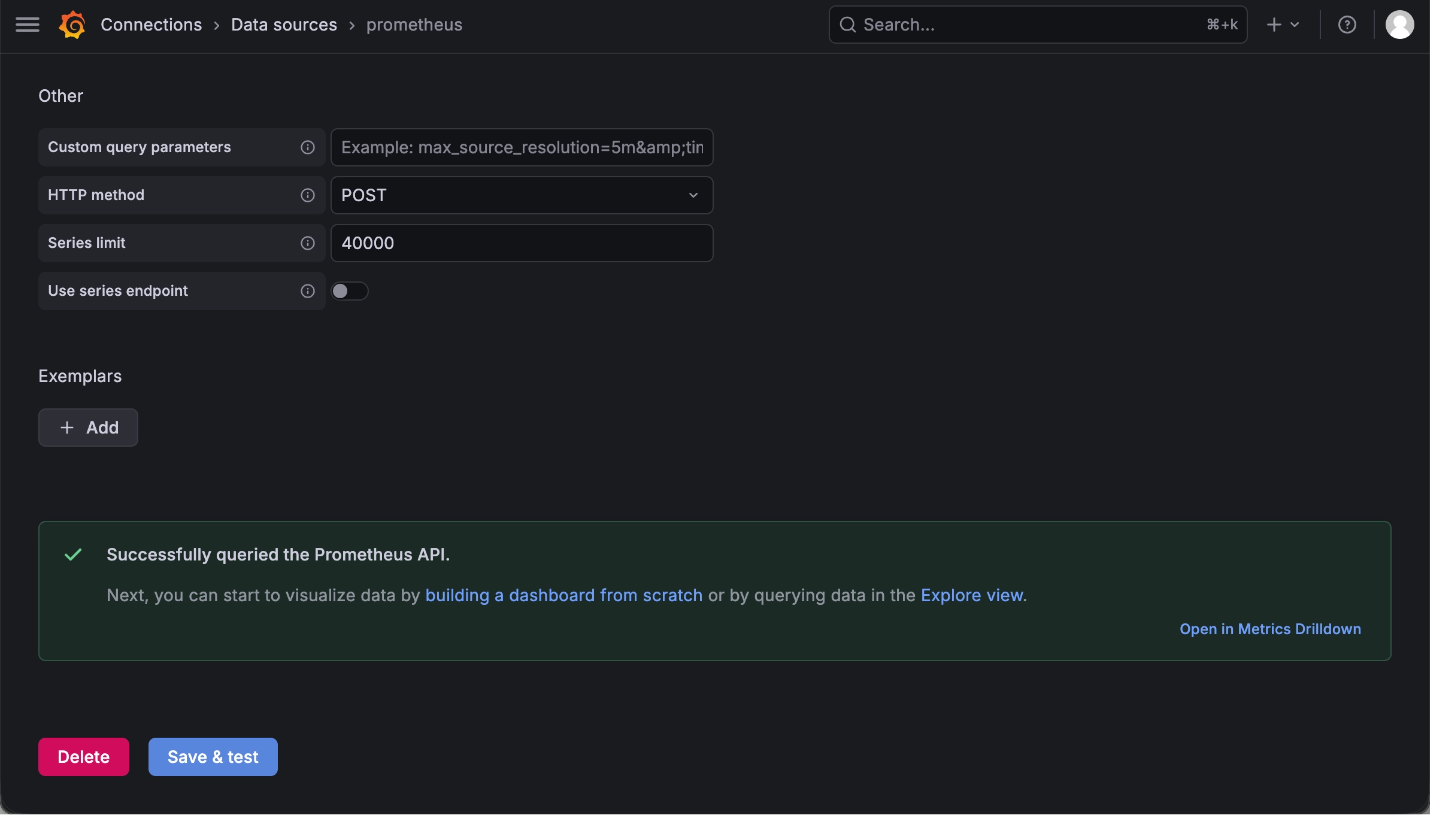Click the Series limit 40000 field
Viewport: 1431px width, 833px height.
522,243
